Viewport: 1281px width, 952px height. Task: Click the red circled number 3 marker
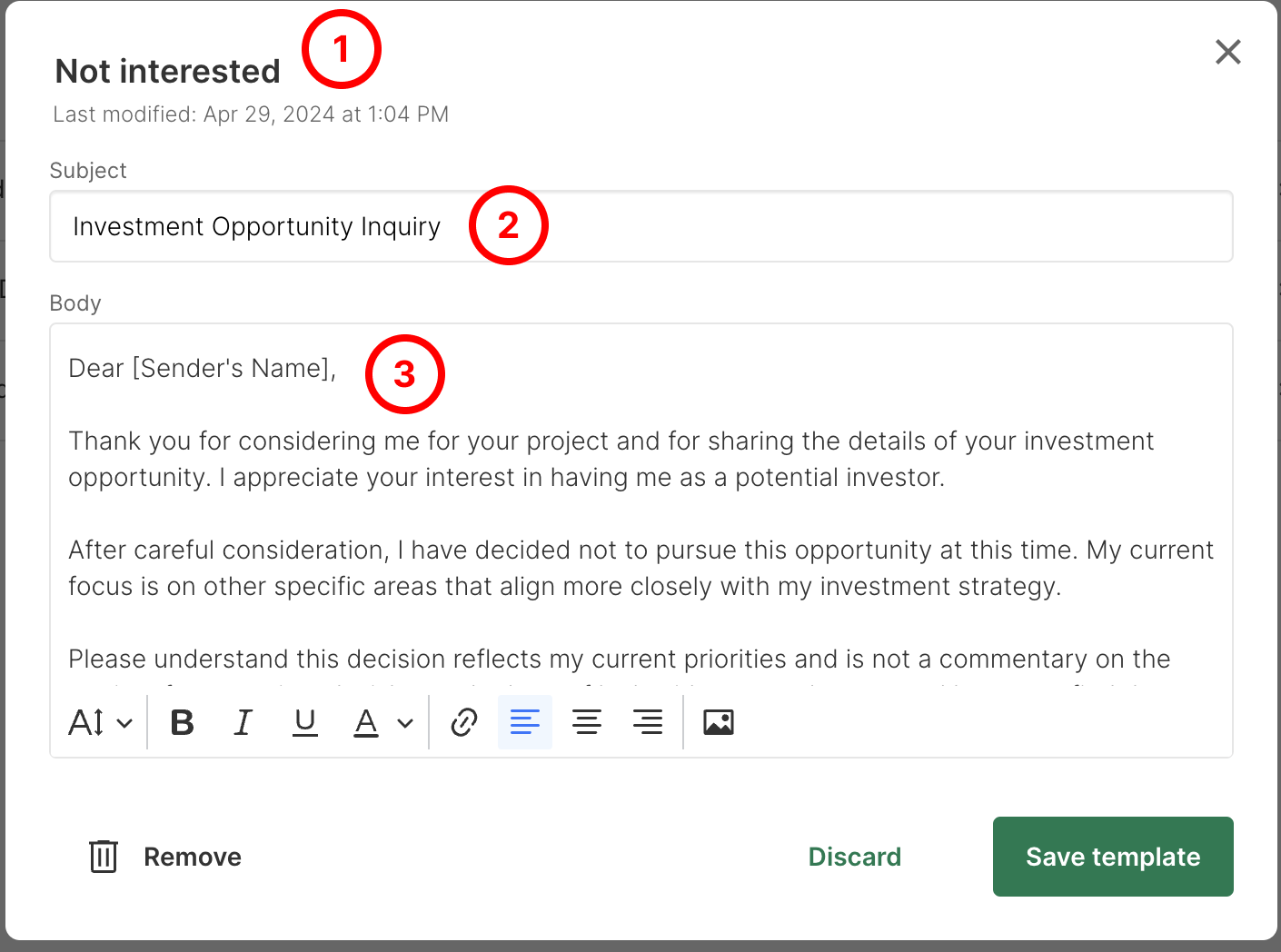click(405, 374)
